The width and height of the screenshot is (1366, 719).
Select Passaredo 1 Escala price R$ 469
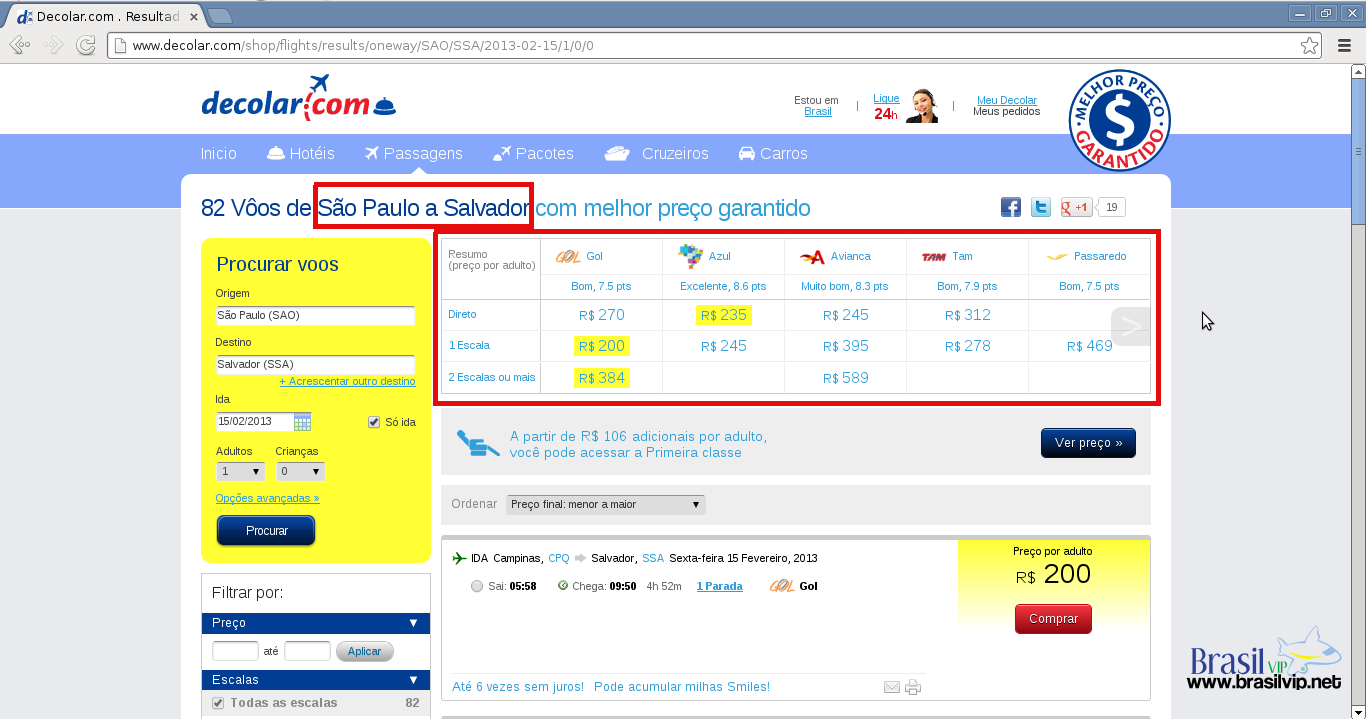tap(1090, 346)
